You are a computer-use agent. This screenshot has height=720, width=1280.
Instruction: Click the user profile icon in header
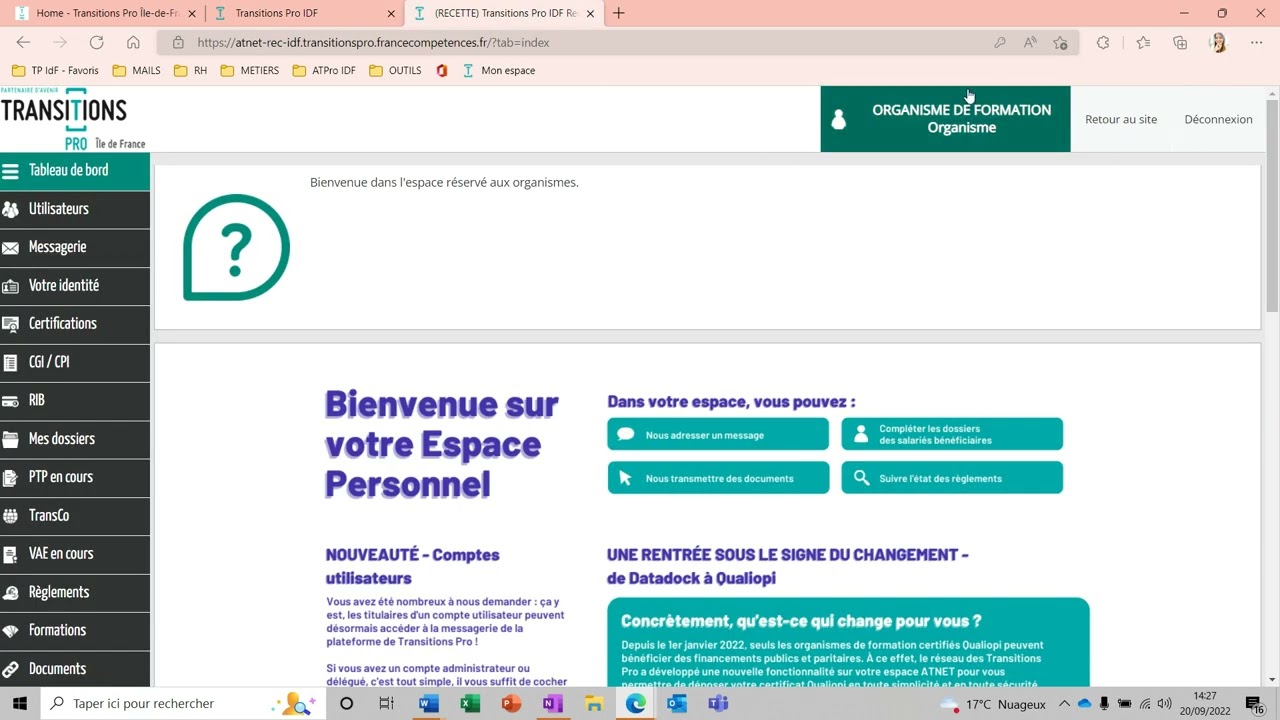point(839,119)
